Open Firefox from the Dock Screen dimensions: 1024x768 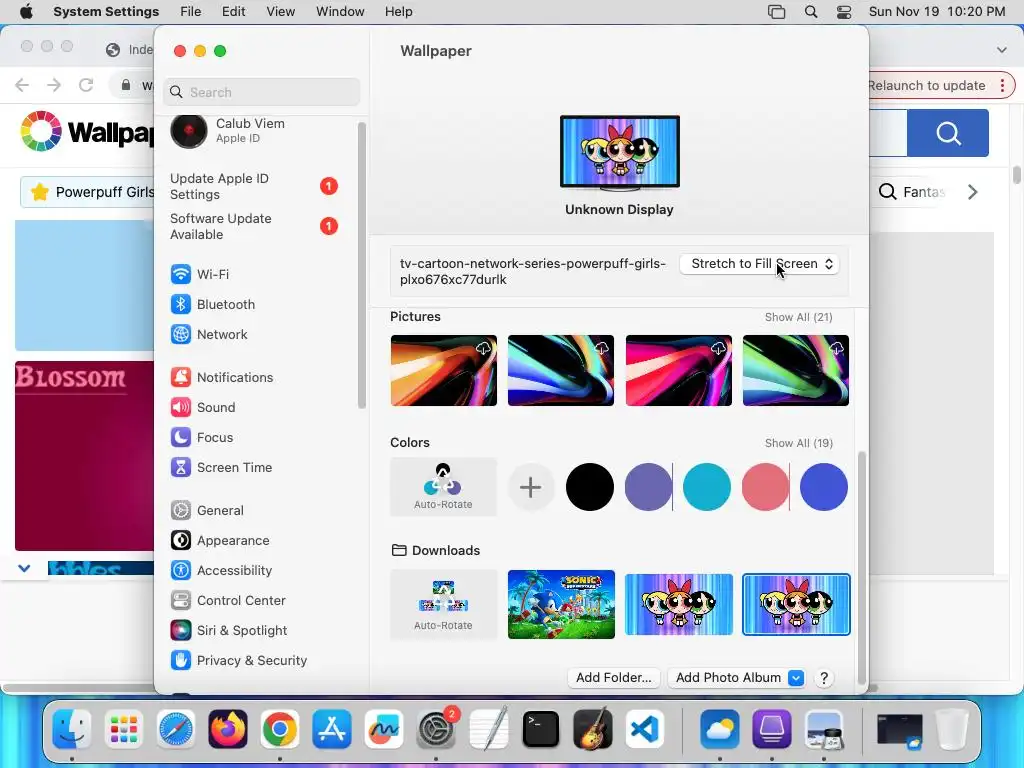click(x=228, y=729)
